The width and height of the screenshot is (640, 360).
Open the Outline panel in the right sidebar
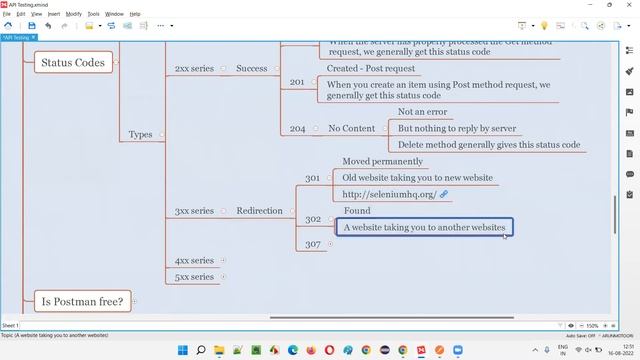click(x=629, y=50)
